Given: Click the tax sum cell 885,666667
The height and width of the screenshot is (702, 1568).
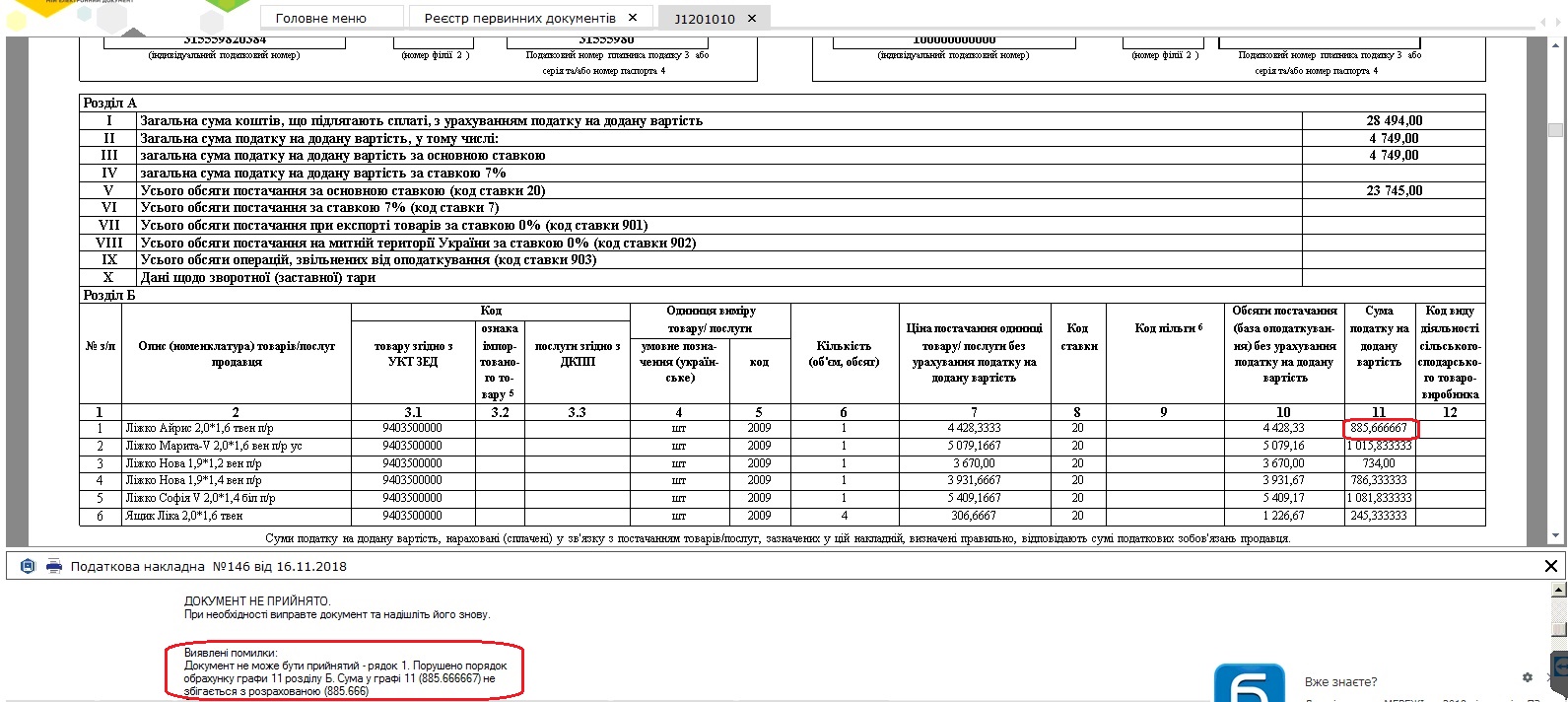Looking at the screenshot, I should [1379, 429].
